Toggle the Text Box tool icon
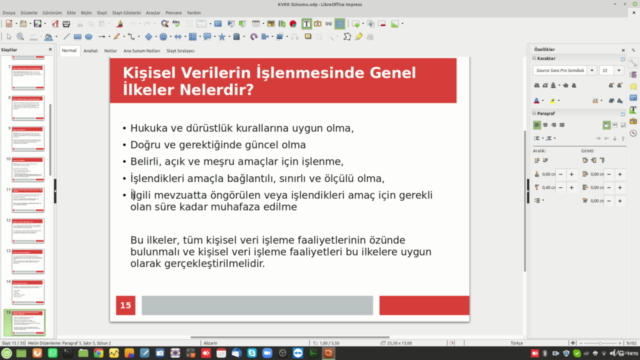The width and height of the screenshot is (640, 360). [x=306, y=24]
